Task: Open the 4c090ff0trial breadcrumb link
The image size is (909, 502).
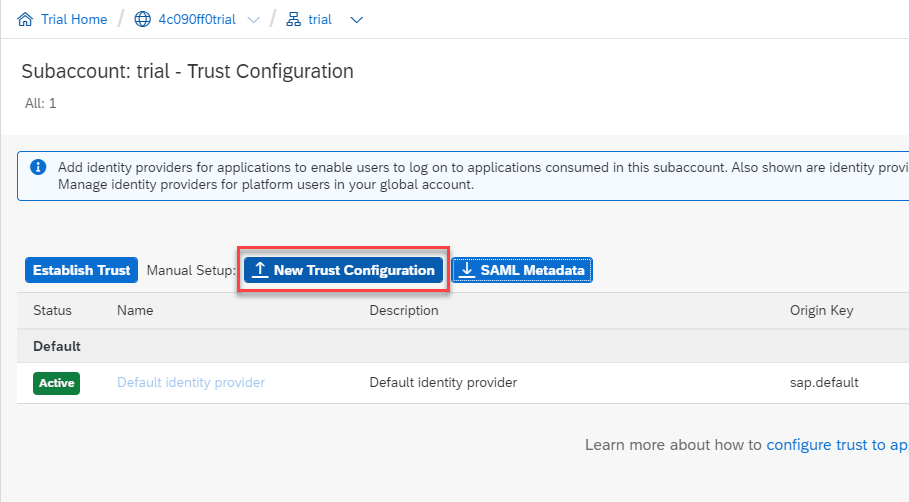Action: pyautogui.click(x=199, y=20)
